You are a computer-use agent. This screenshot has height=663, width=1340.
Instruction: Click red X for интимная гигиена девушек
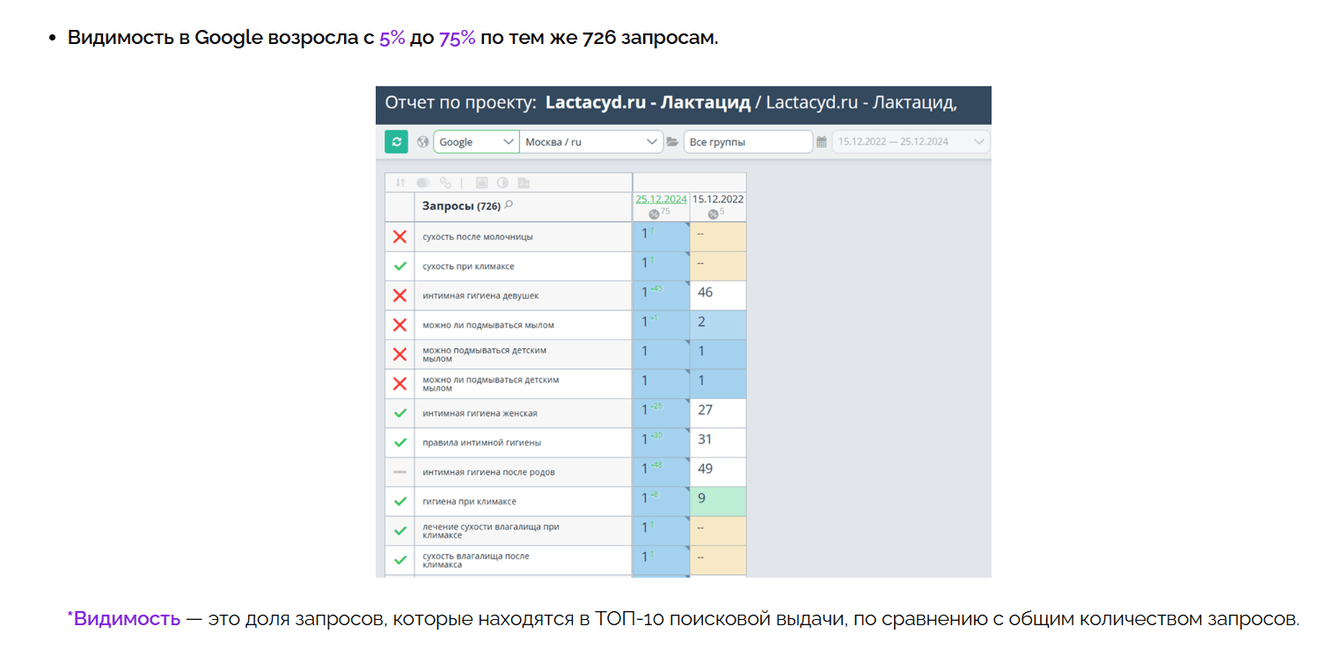pos(400,296)
